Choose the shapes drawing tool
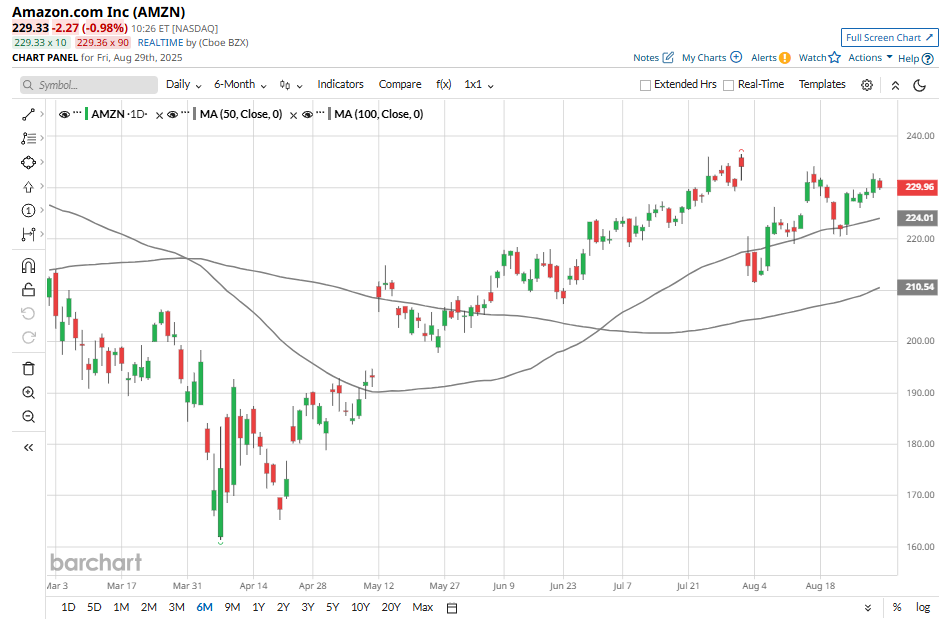The image size is (952, 630). pyautogui.click(x=28, y=163)
